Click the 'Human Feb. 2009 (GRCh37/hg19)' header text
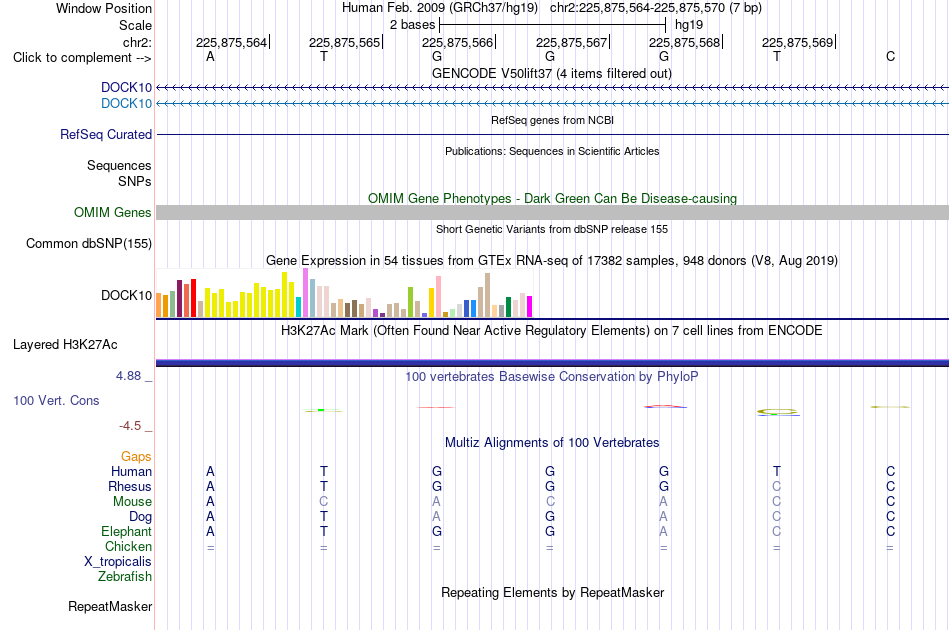This screenshot has width=950, height=630. (440, 8)
